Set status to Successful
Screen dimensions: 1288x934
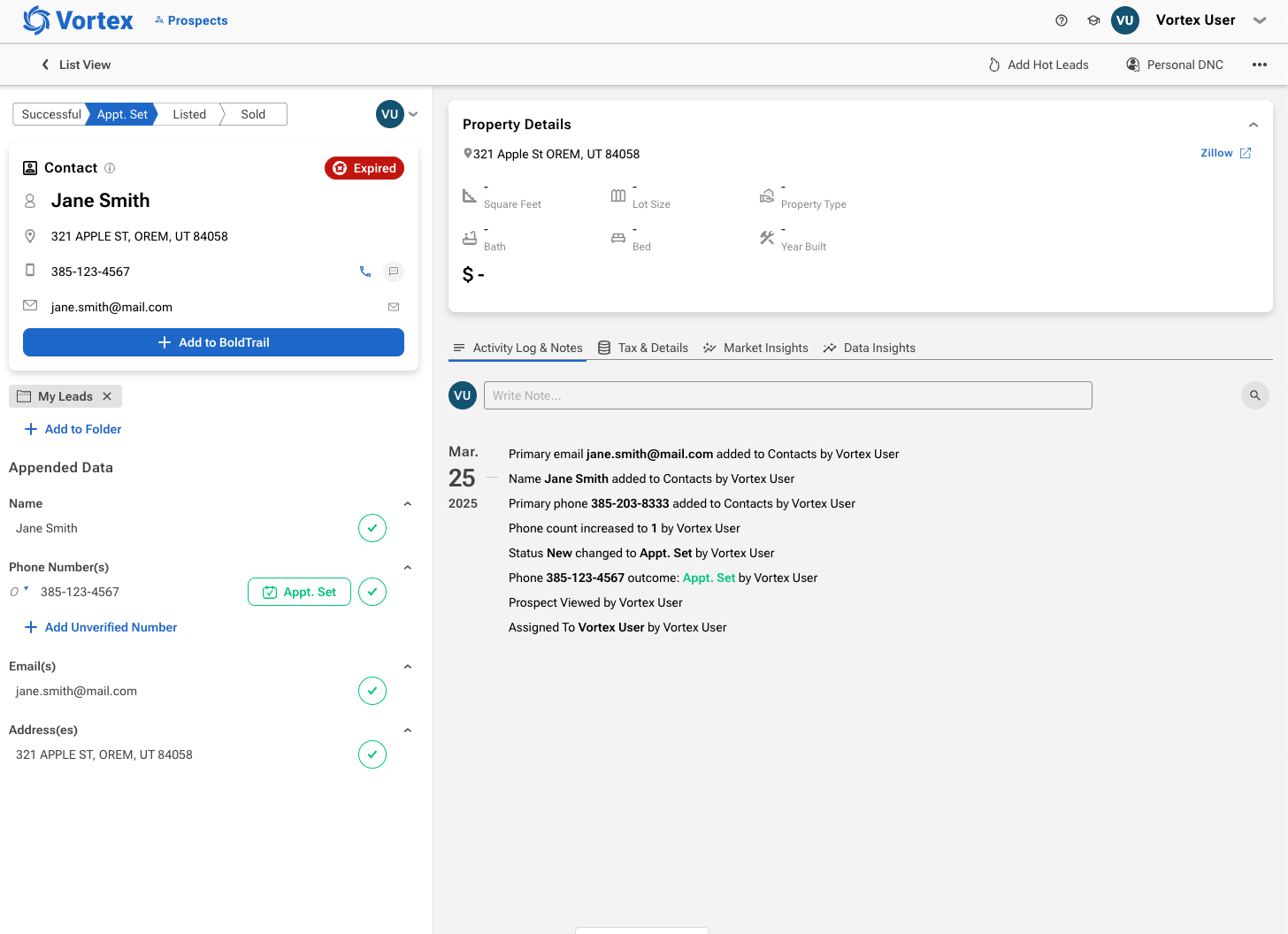click(50, 114)
